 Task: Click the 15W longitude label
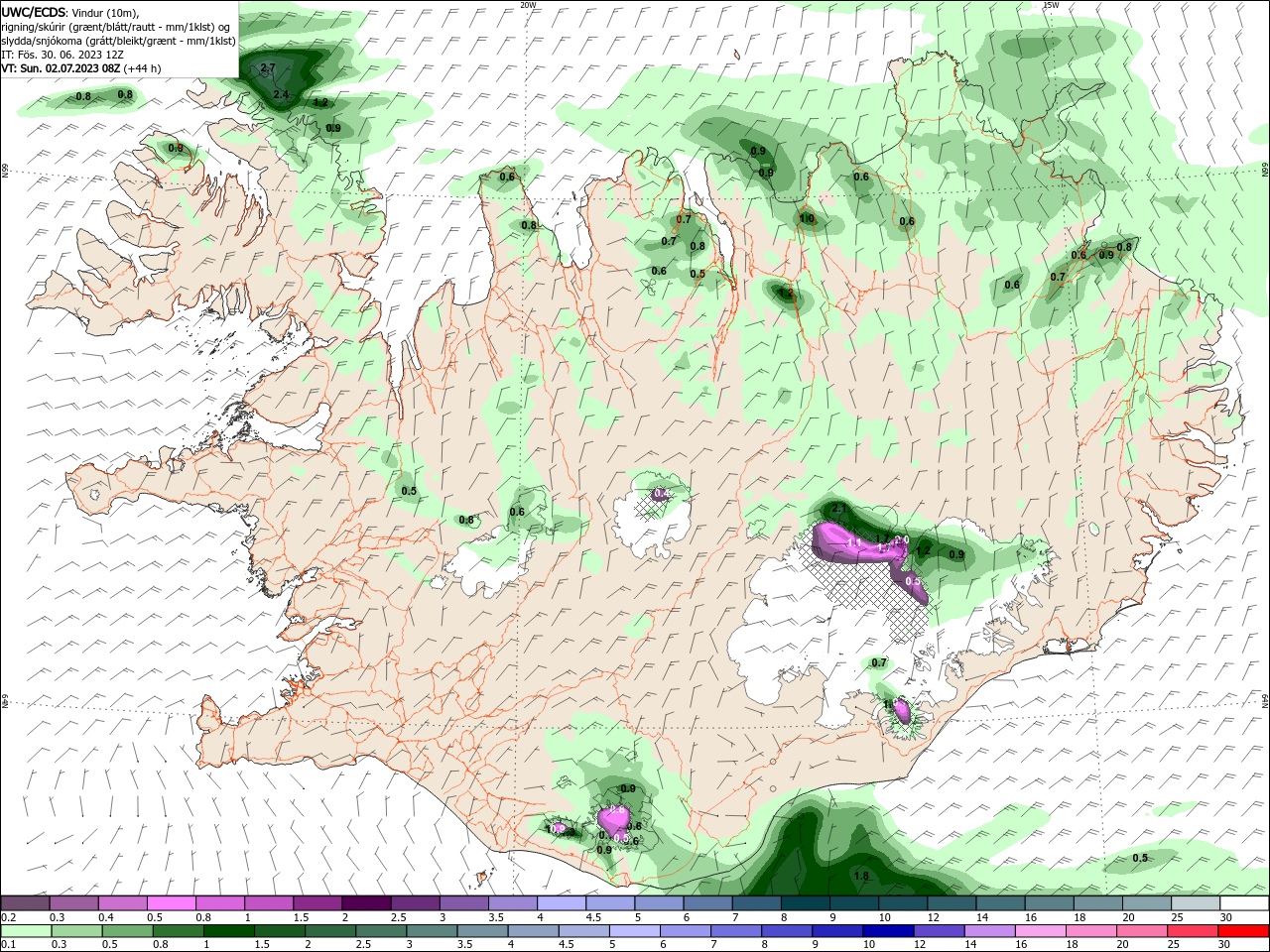pos(1051,5)
